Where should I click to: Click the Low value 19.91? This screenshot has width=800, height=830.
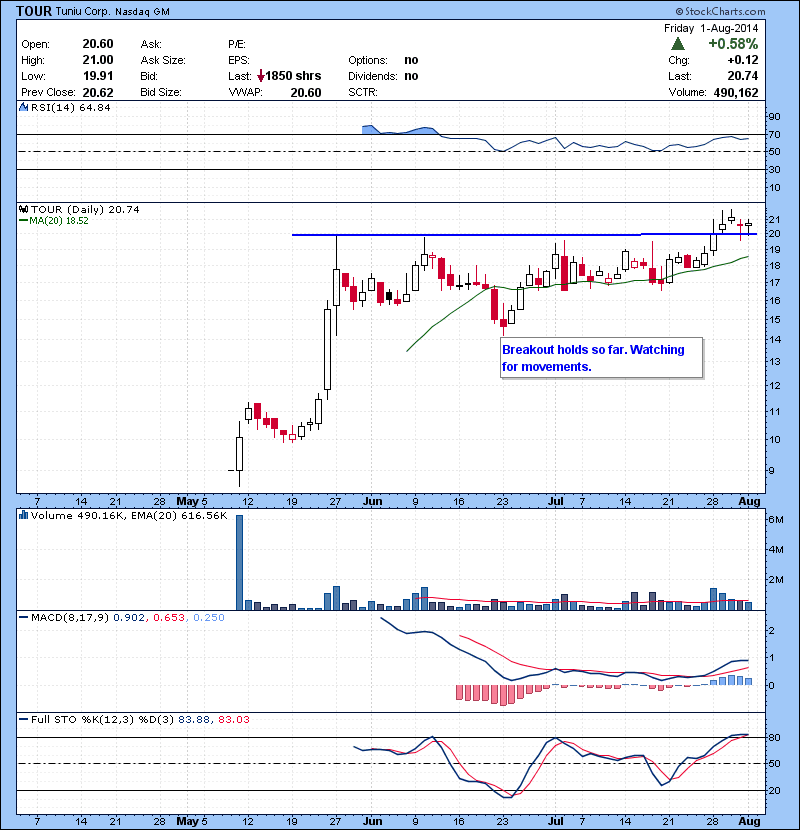(98, 76)
